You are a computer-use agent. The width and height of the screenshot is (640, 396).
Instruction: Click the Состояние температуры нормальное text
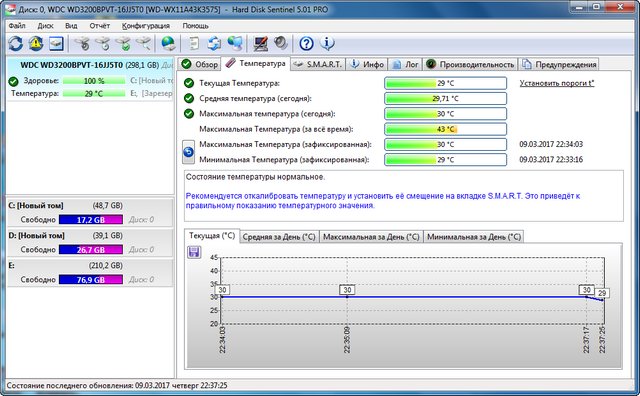coord(256,177)
